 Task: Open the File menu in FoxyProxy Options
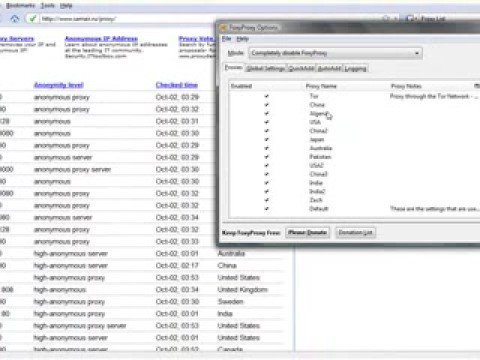(x=226, y=39)
